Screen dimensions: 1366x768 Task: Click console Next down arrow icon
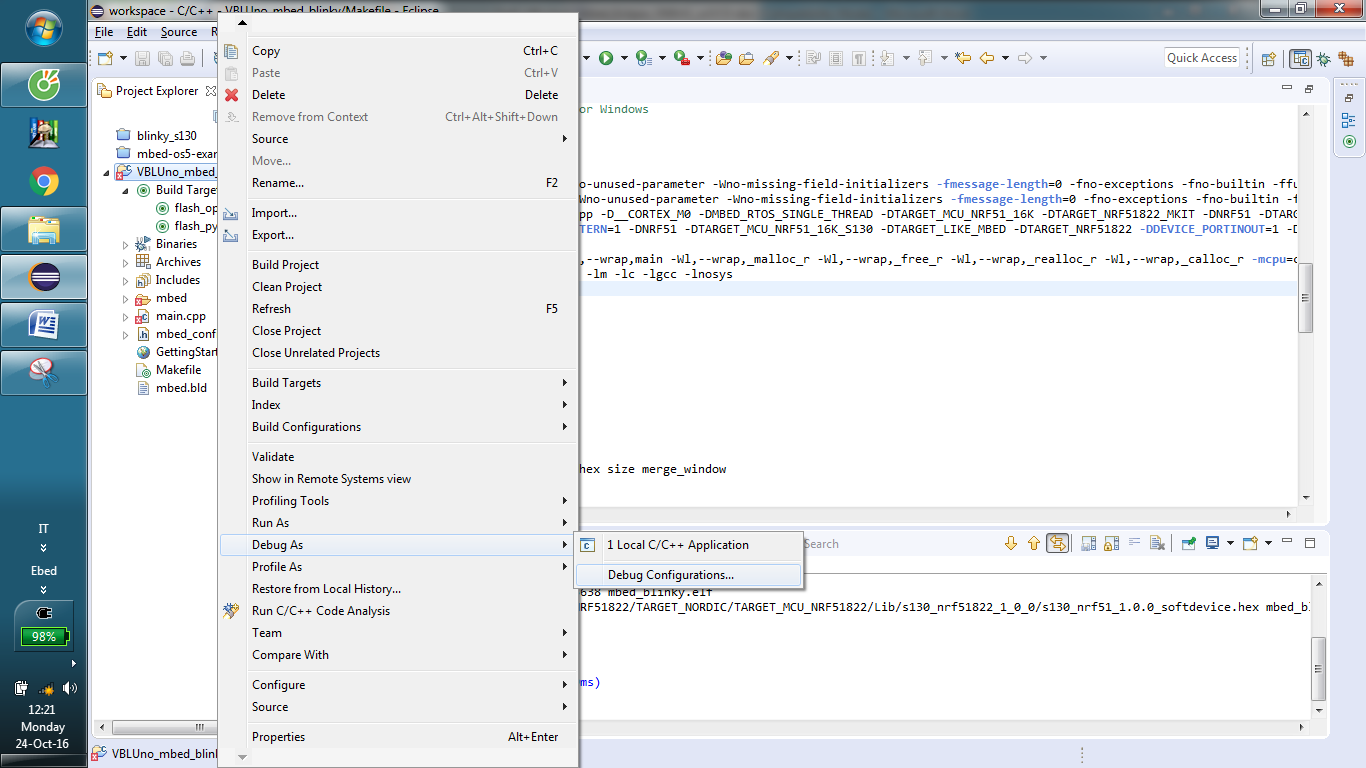[x=1010, y=543]
